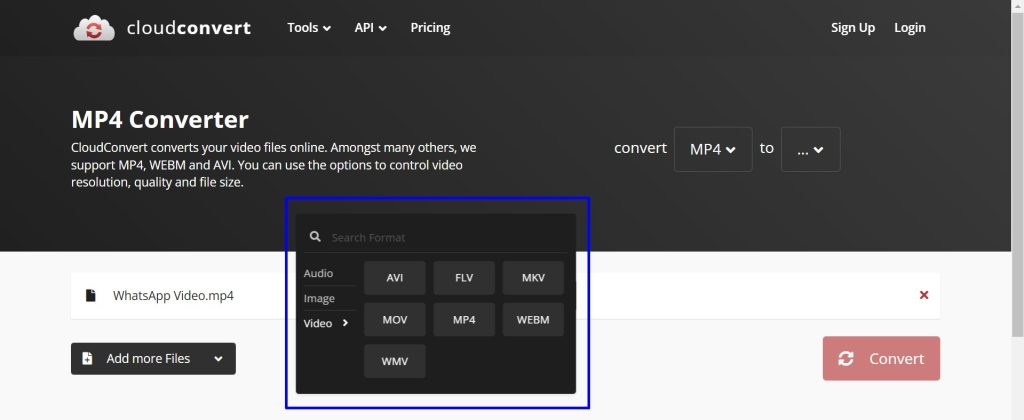Select the Audio format category
Screen dimensions: 1024x420
(x=319, y=273)
